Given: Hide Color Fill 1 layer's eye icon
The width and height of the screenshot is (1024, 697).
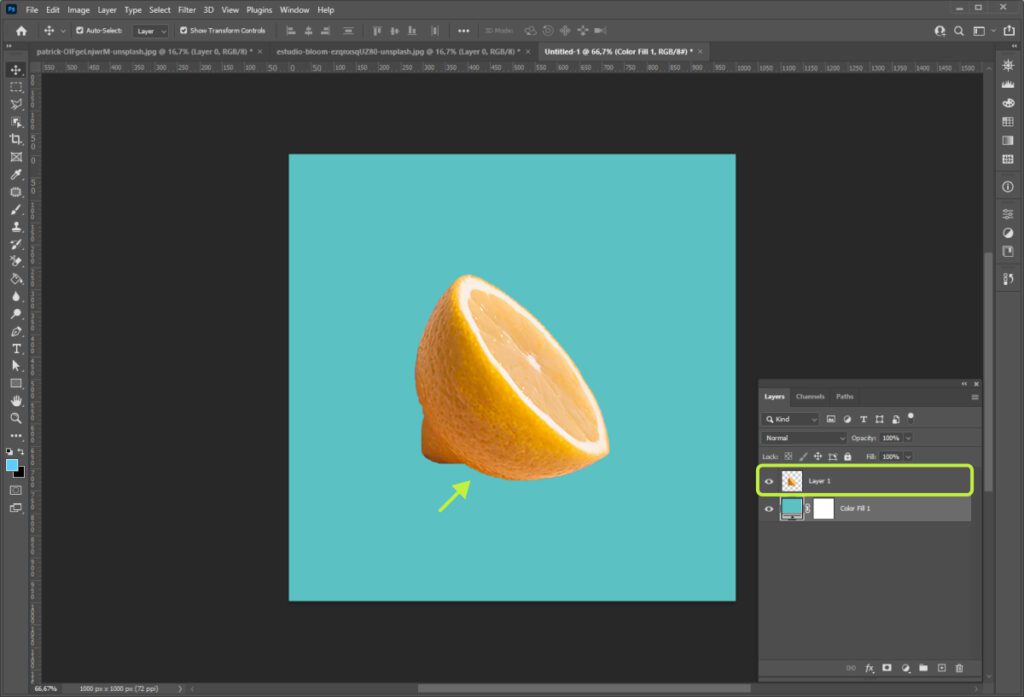Looking at the screenshot, I should (769, 509).
